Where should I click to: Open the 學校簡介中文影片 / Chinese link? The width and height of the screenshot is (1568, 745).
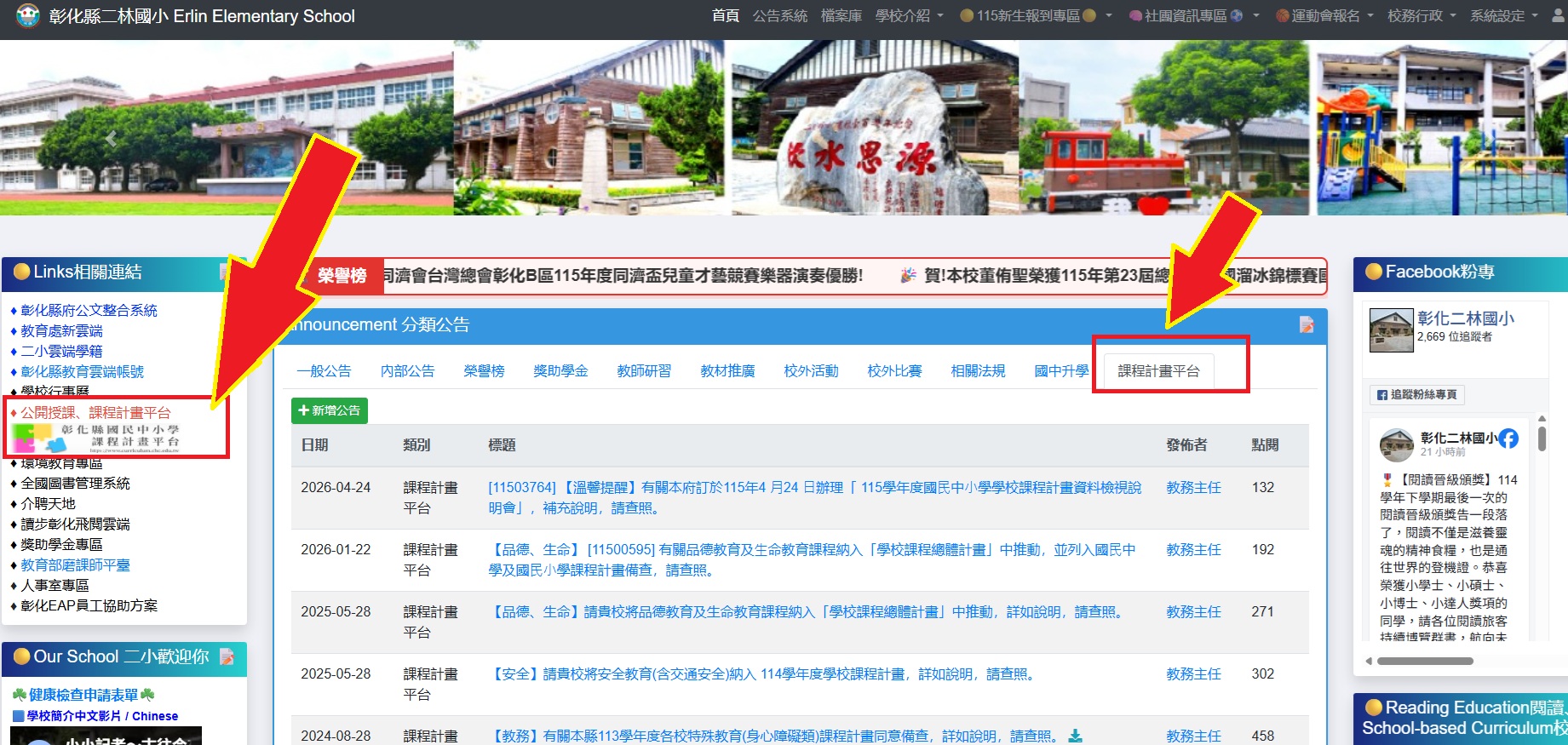pyautogui.click(x=102, y=716)
